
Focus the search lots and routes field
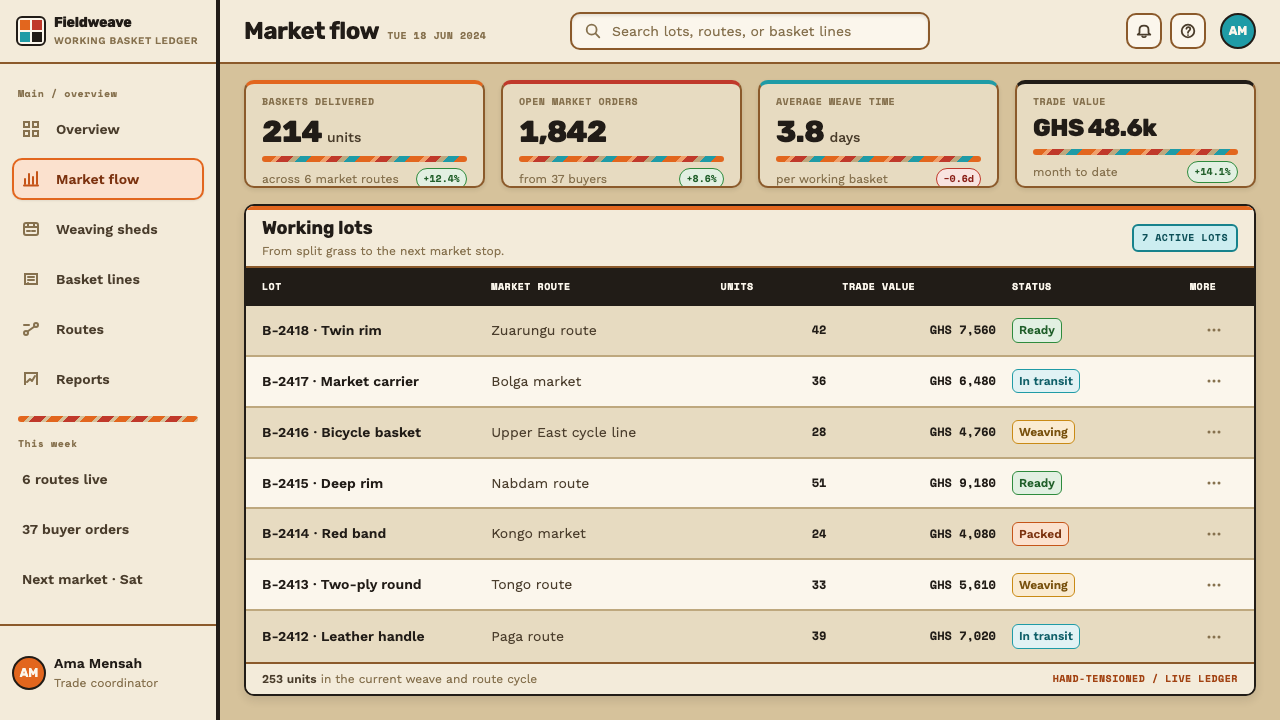(x=750, y=31)
